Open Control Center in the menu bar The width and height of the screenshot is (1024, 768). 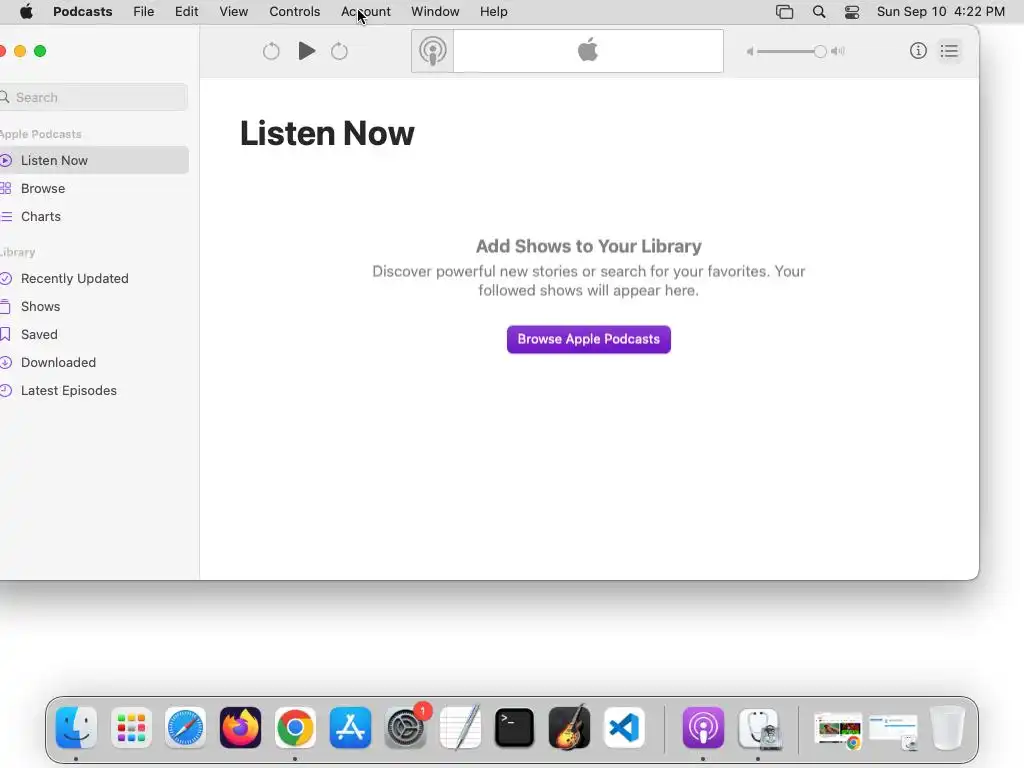pos(852,12)
